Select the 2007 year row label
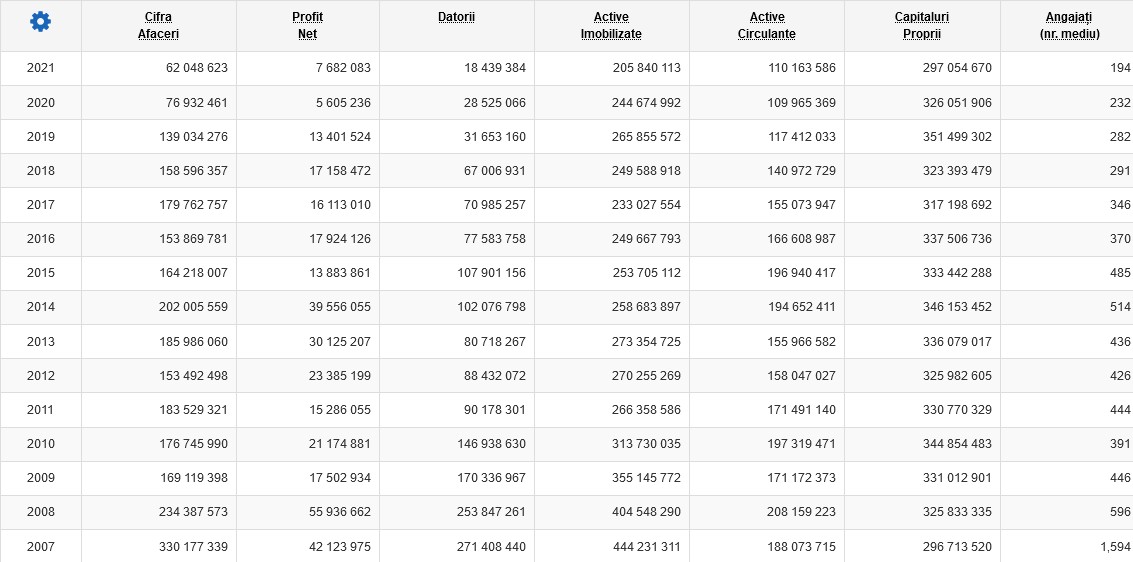1133x562 pixels. (x=41, y=546)
